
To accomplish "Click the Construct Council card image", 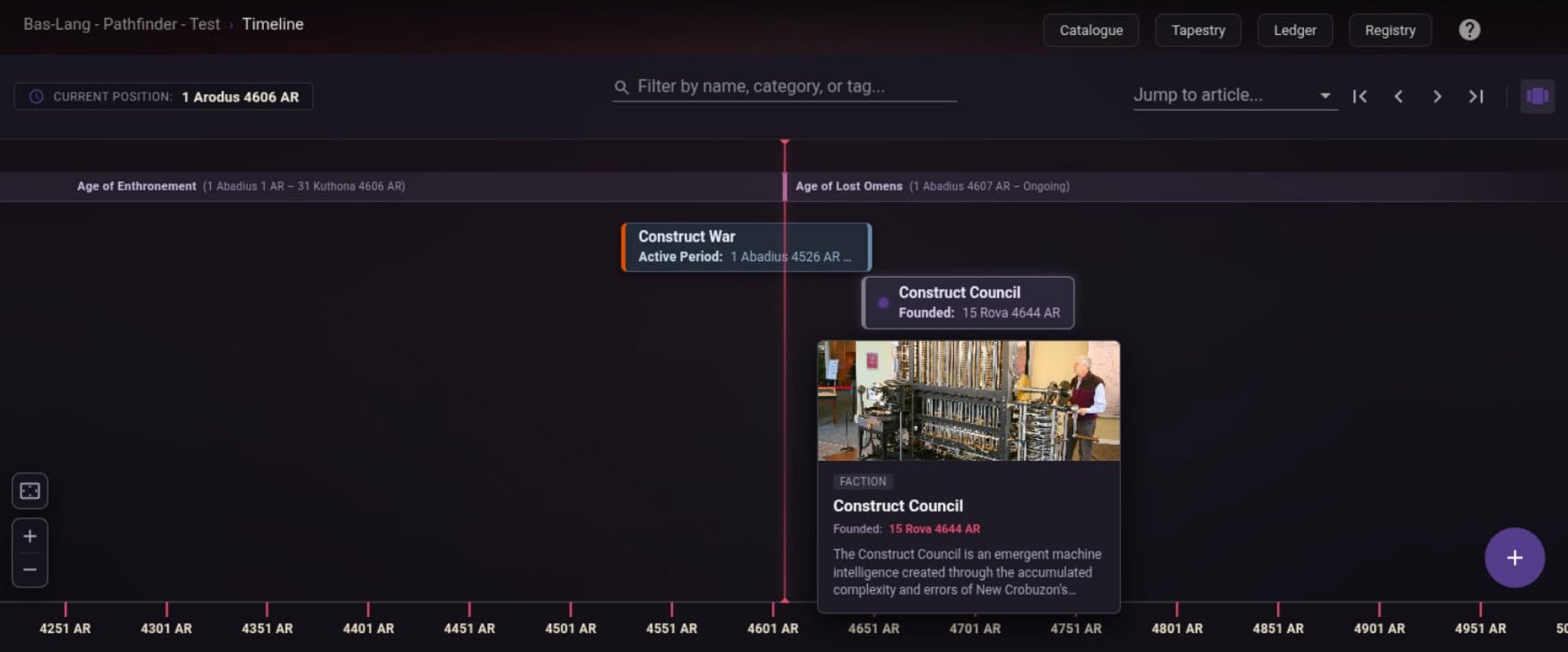I will pyautogui.click(x=968, y=401).
